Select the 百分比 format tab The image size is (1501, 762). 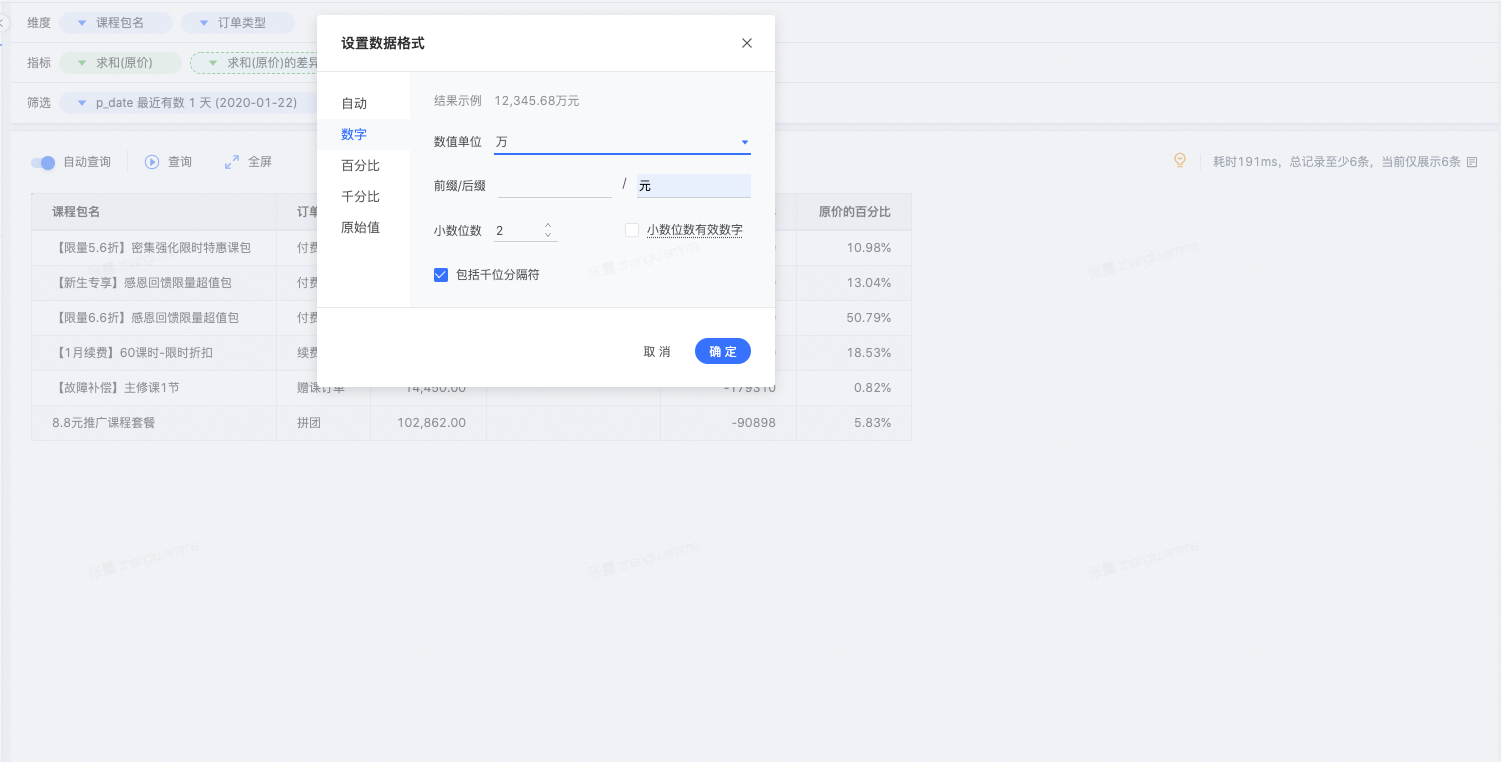(360, 166)
